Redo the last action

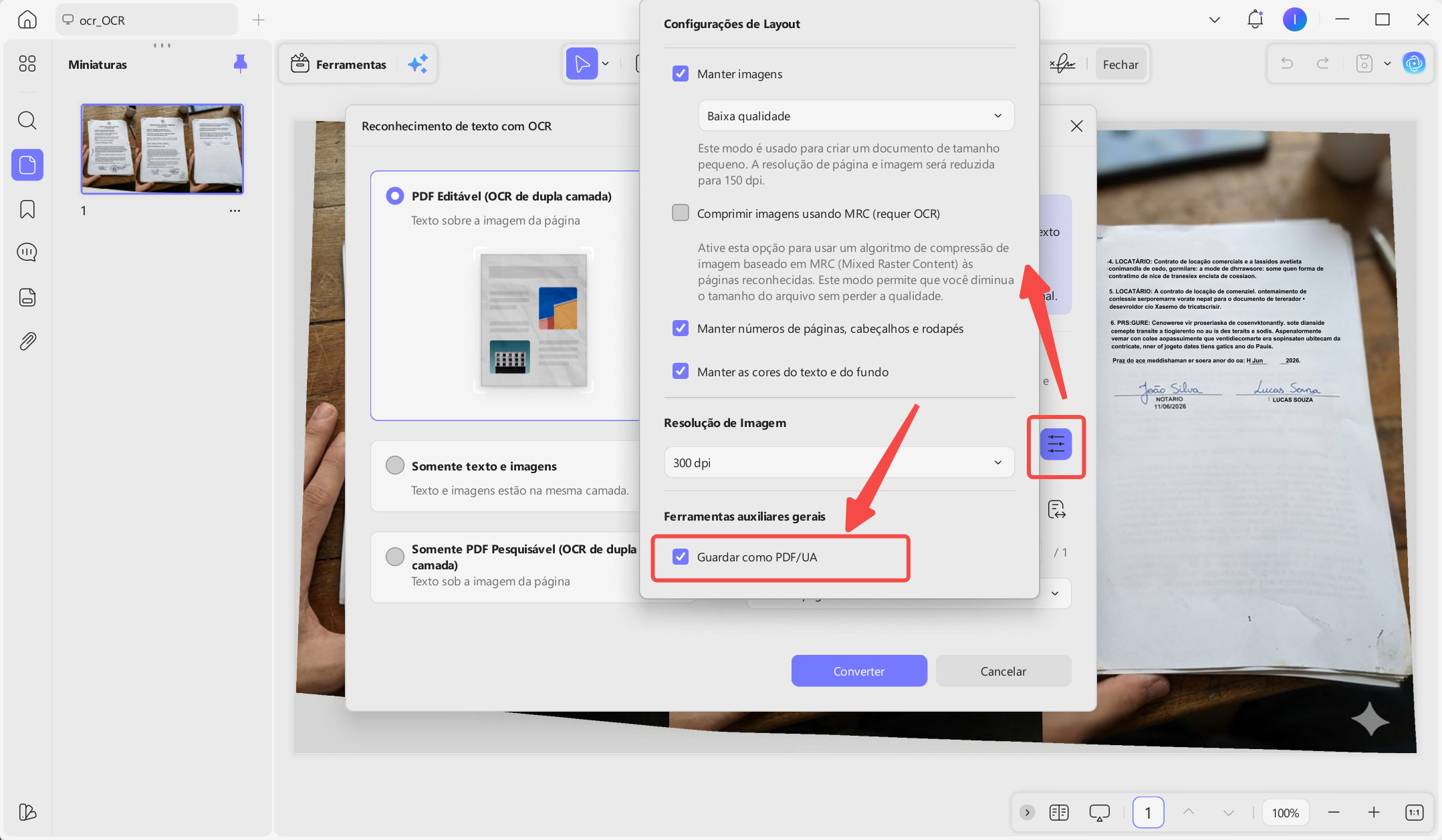(1322, 63)
